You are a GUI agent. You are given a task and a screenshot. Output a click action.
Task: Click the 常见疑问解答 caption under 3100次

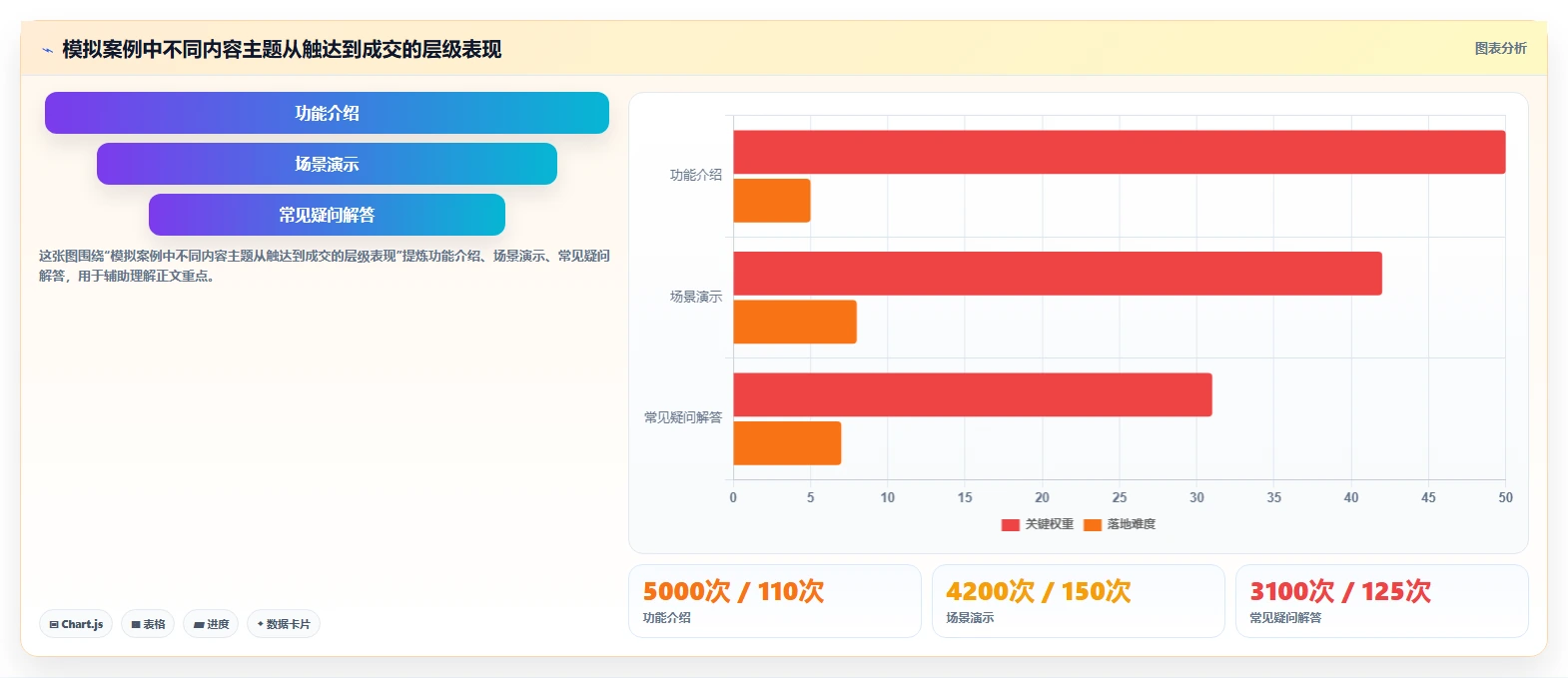(x=1285, y=618)
